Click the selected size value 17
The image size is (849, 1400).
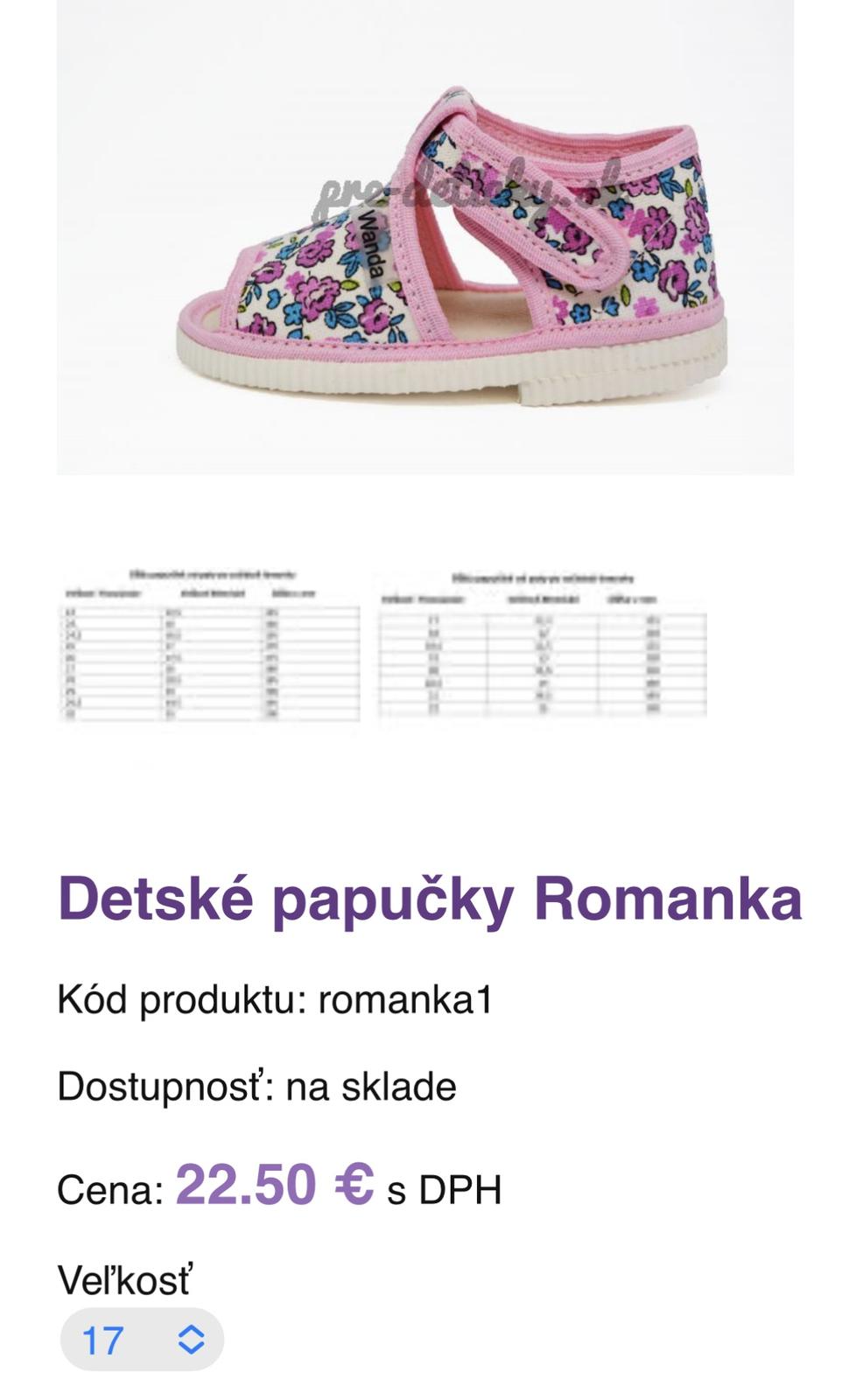(x=102, y=1340)
